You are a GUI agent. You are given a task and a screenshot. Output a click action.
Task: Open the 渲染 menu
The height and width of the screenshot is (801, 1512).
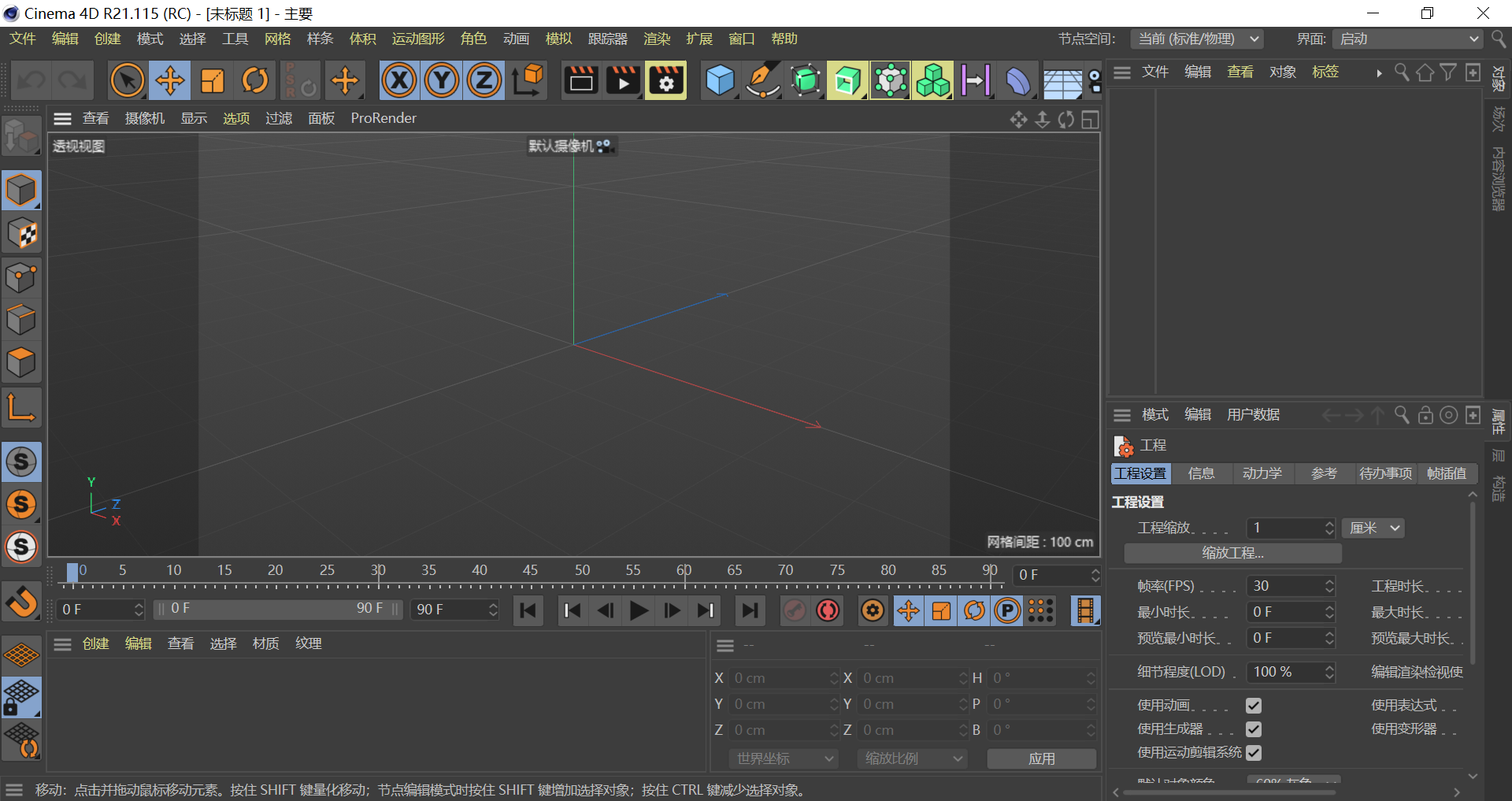click(656, 39)
